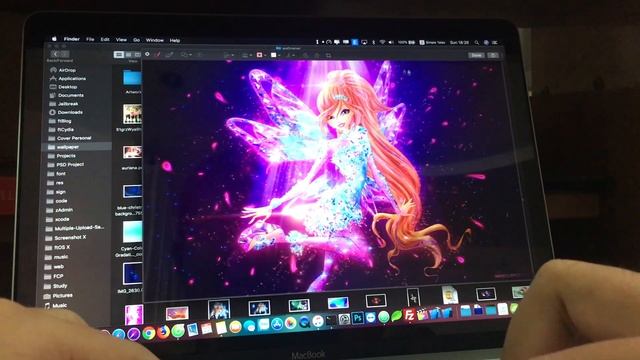
Task: Open Desktop folder in sidebar
Action: (x=63, y=87)
